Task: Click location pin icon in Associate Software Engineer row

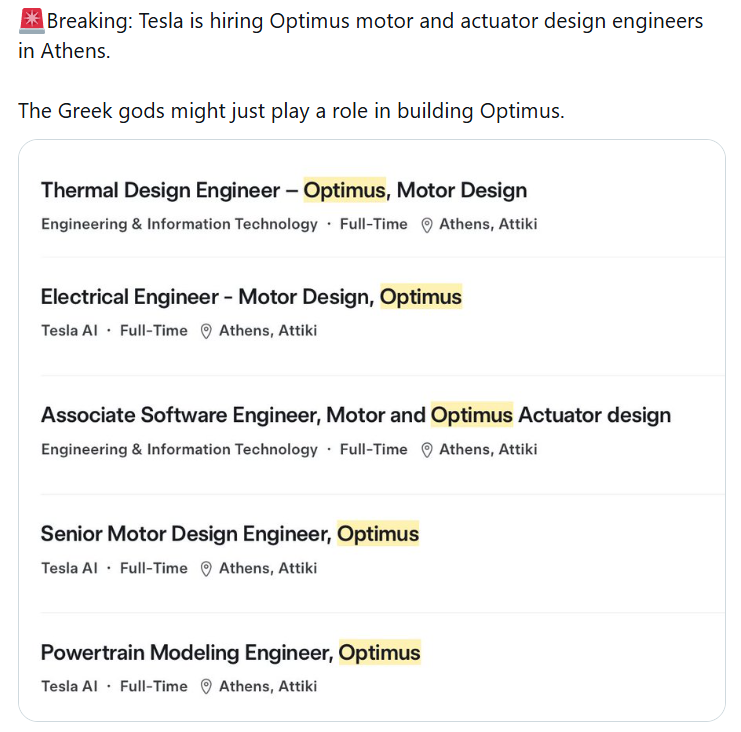Action: tap(427, 450)
